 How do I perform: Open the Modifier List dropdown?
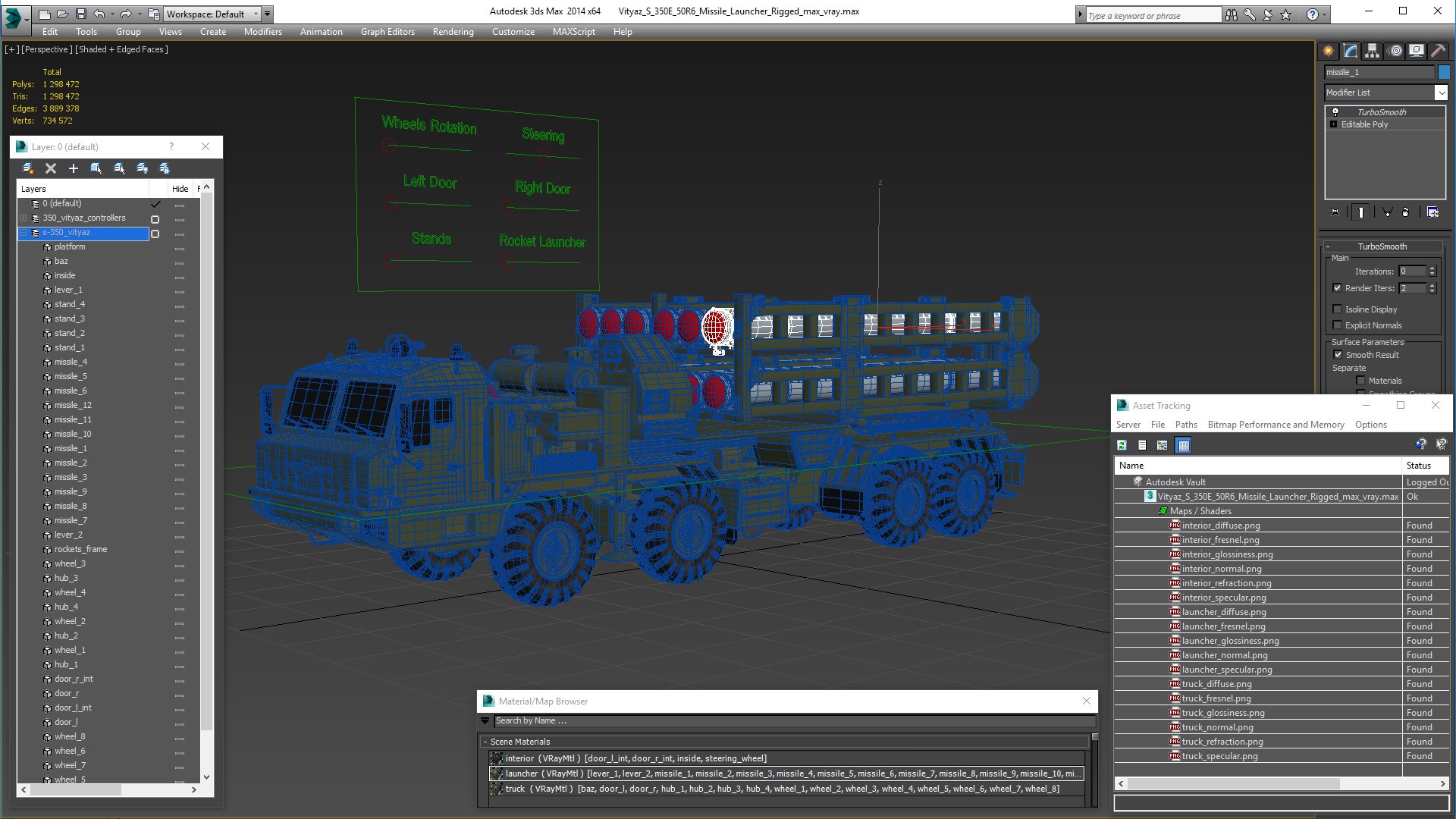pos(1441,93)
